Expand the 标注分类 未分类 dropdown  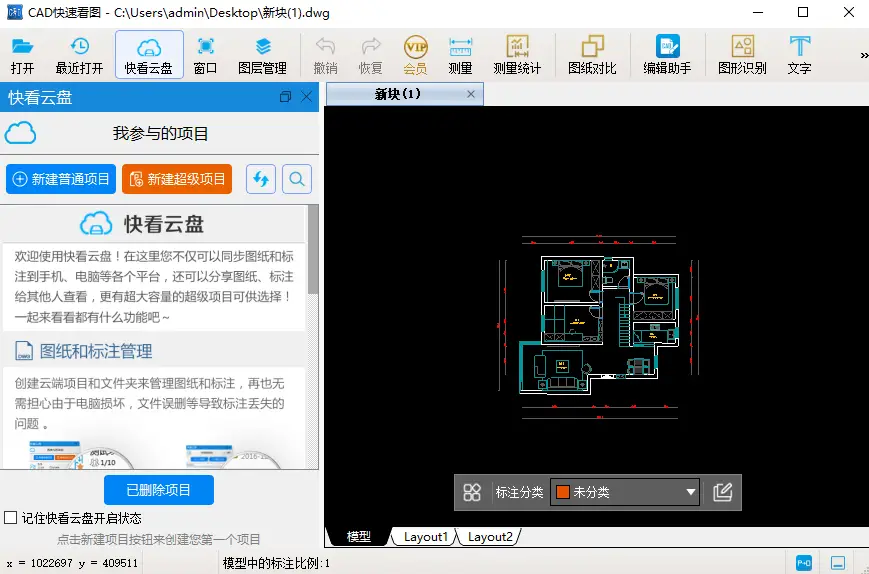point(690,492)
